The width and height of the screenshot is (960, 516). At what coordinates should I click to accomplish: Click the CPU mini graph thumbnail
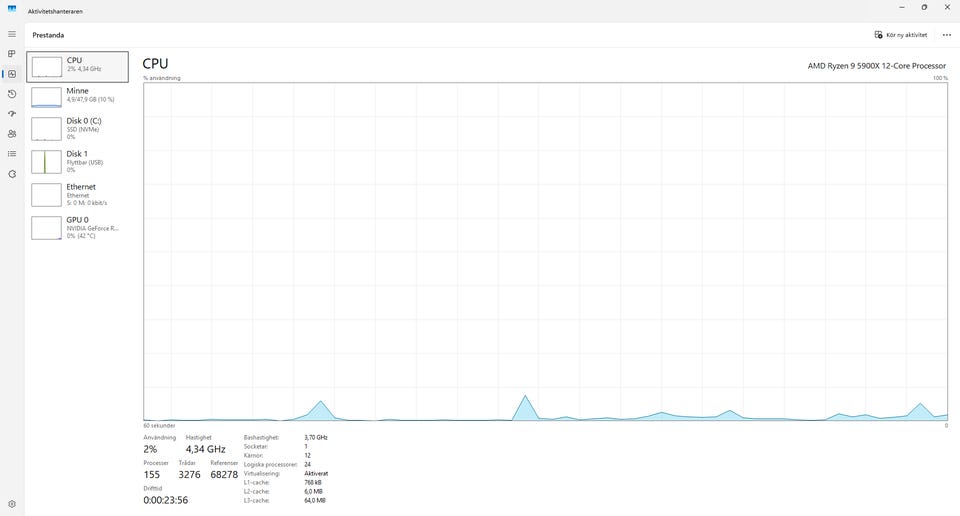pos(47,67)
